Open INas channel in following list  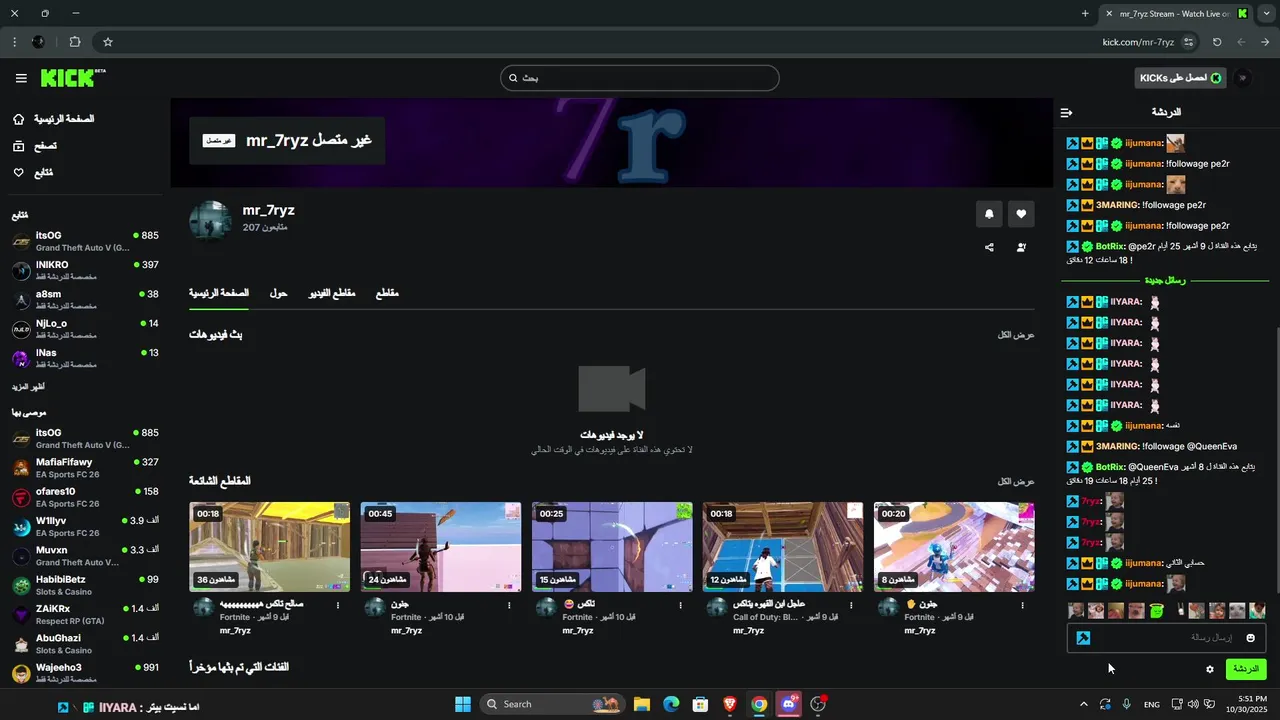tap(85, 357)
